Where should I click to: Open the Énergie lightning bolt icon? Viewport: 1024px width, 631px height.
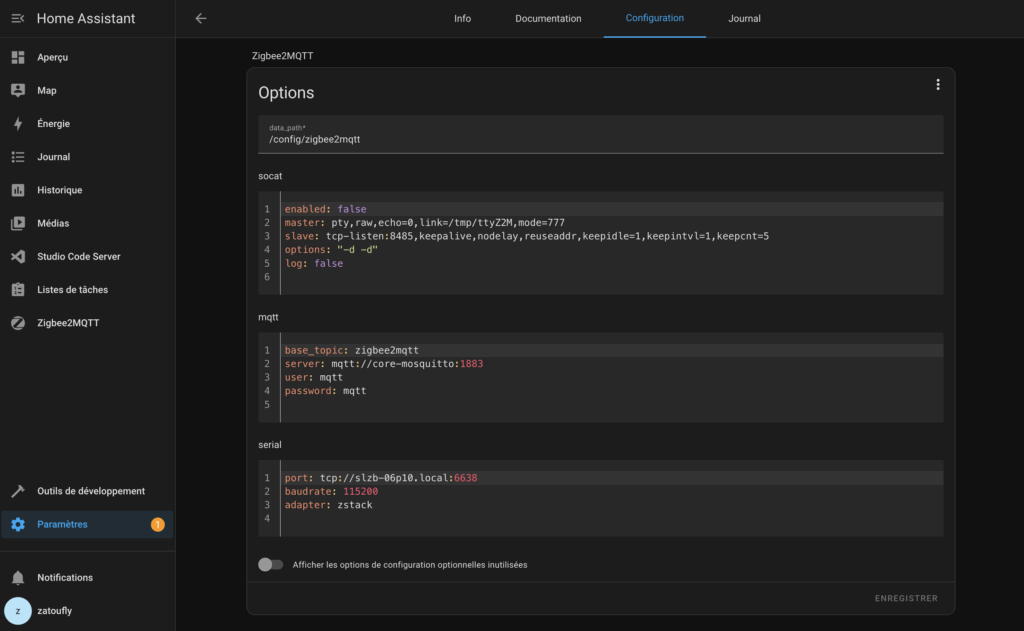click(18, 123)
